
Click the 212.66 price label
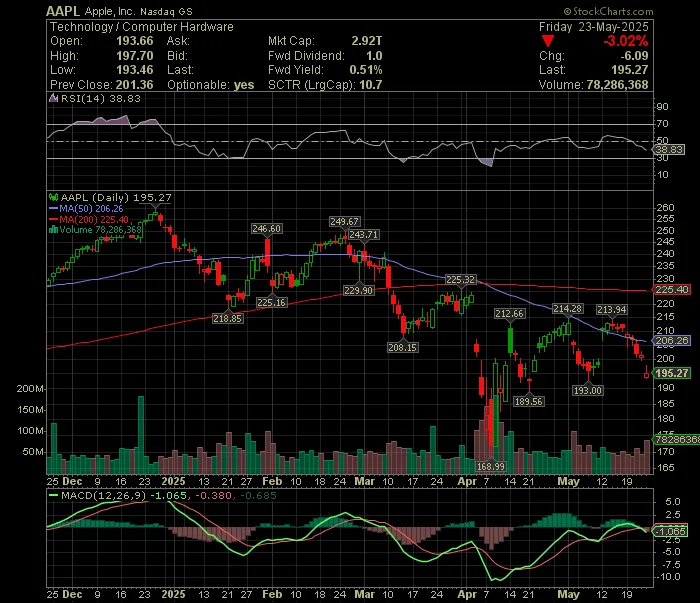click(509, 314)
